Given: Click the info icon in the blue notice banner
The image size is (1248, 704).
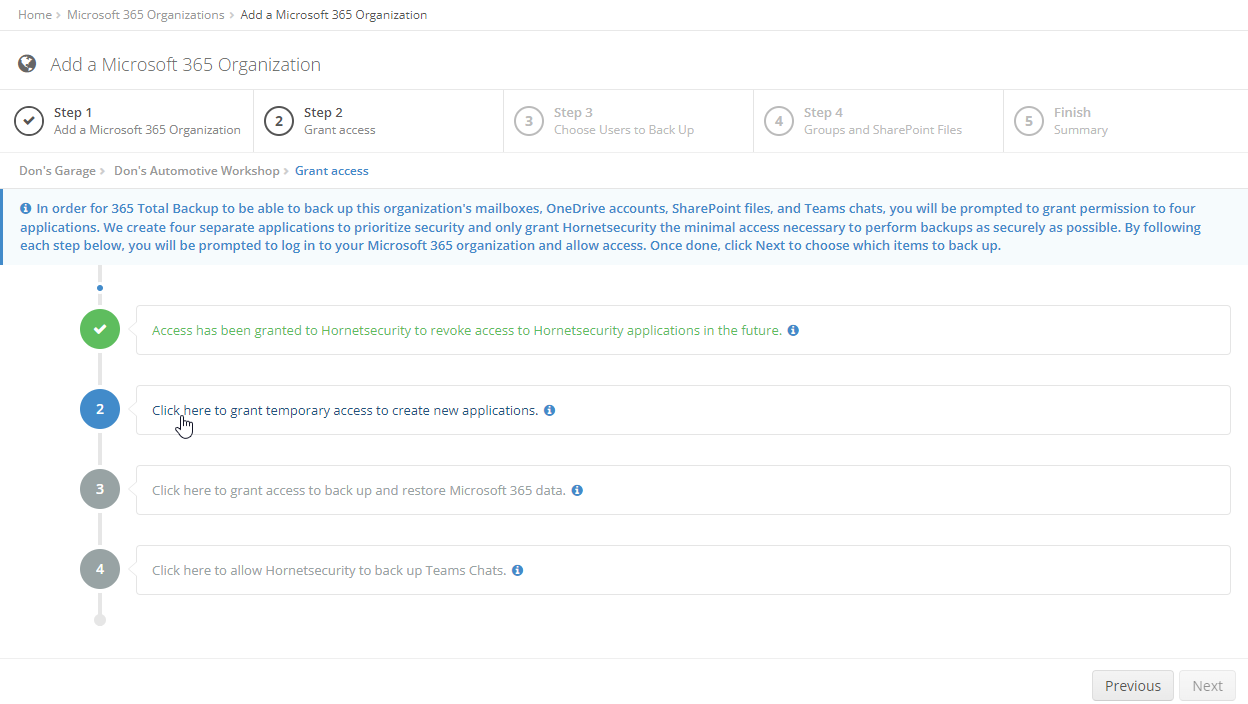Looking at the screenshot, I should point(25,209).
